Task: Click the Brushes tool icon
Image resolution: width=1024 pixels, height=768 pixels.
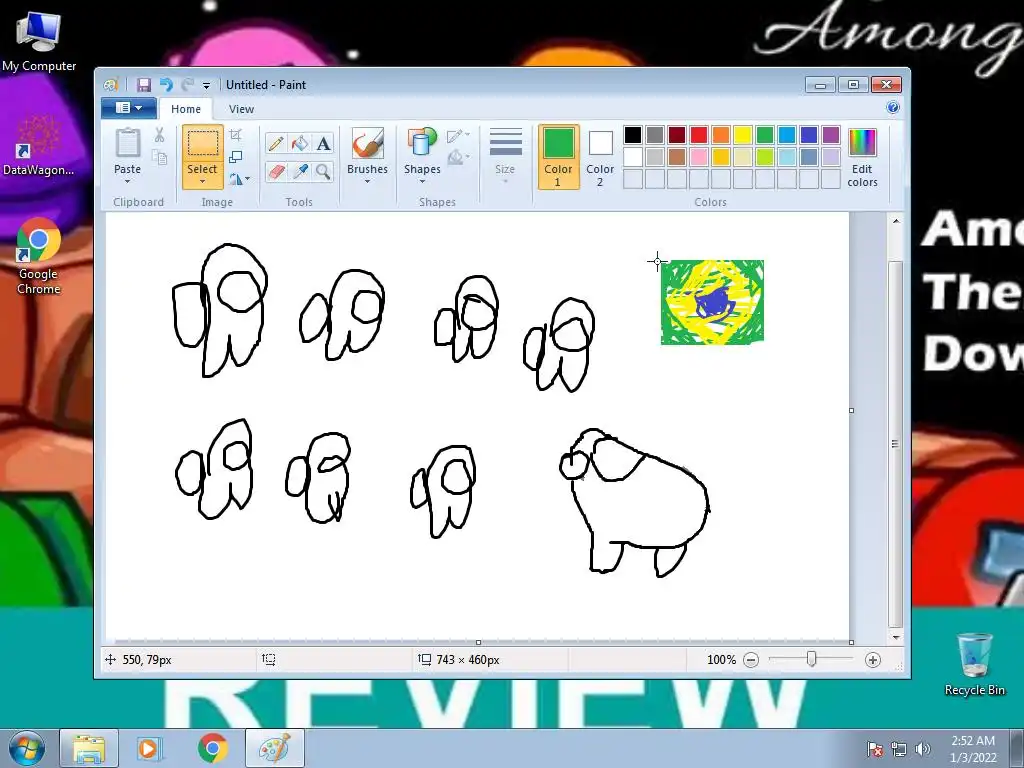Action: 368,143
